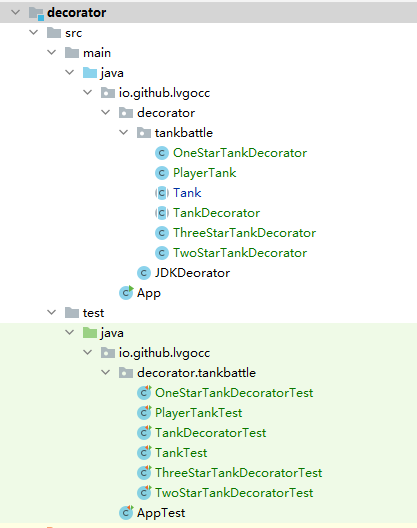
Task: Select the src folder label
Action: (73, 33)
